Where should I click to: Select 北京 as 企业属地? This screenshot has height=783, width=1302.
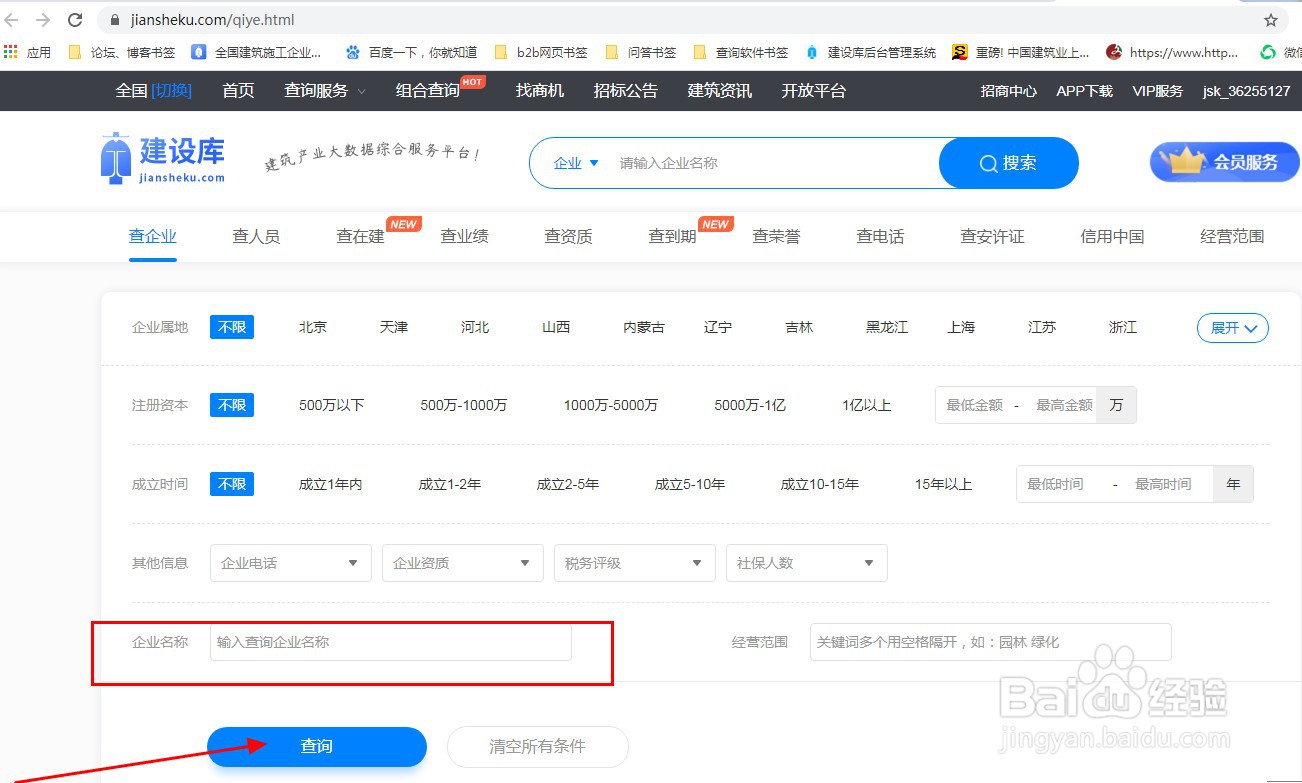[313, 327]
